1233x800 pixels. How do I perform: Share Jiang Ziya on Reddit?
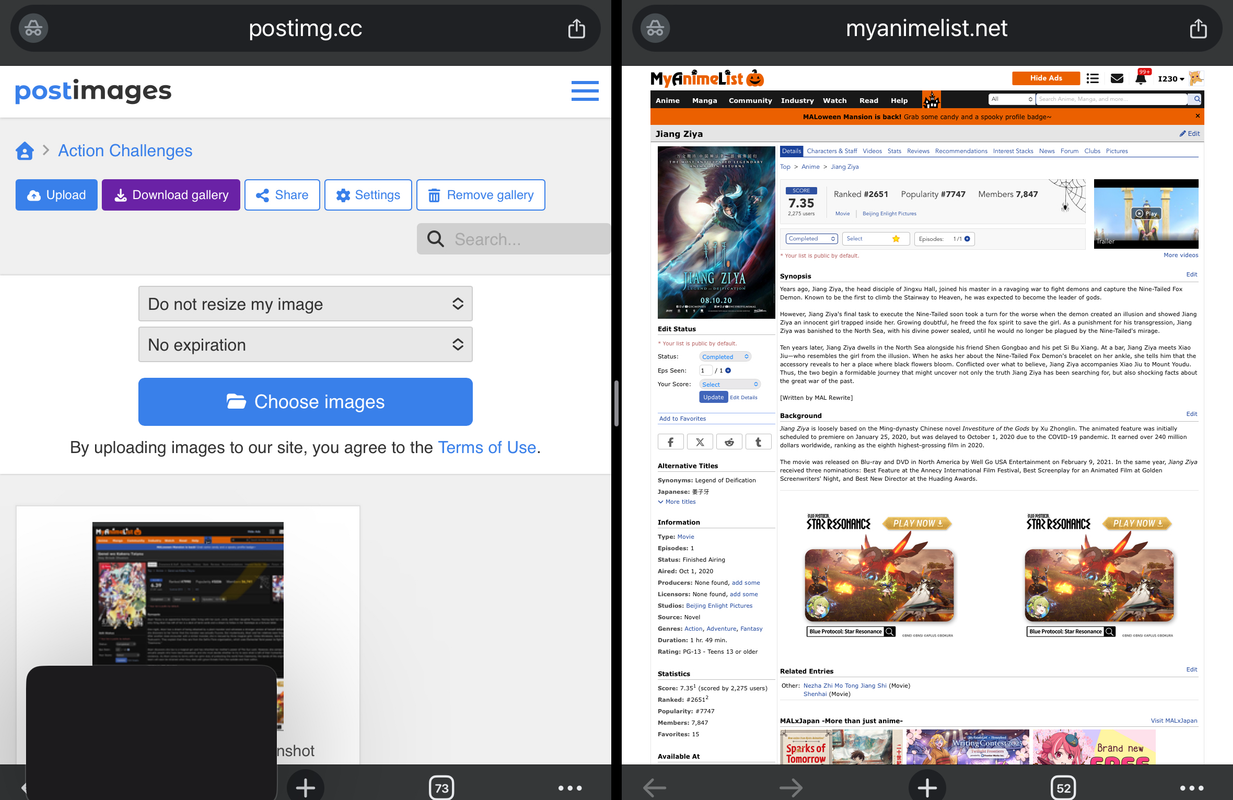click(x=729, y=442)
